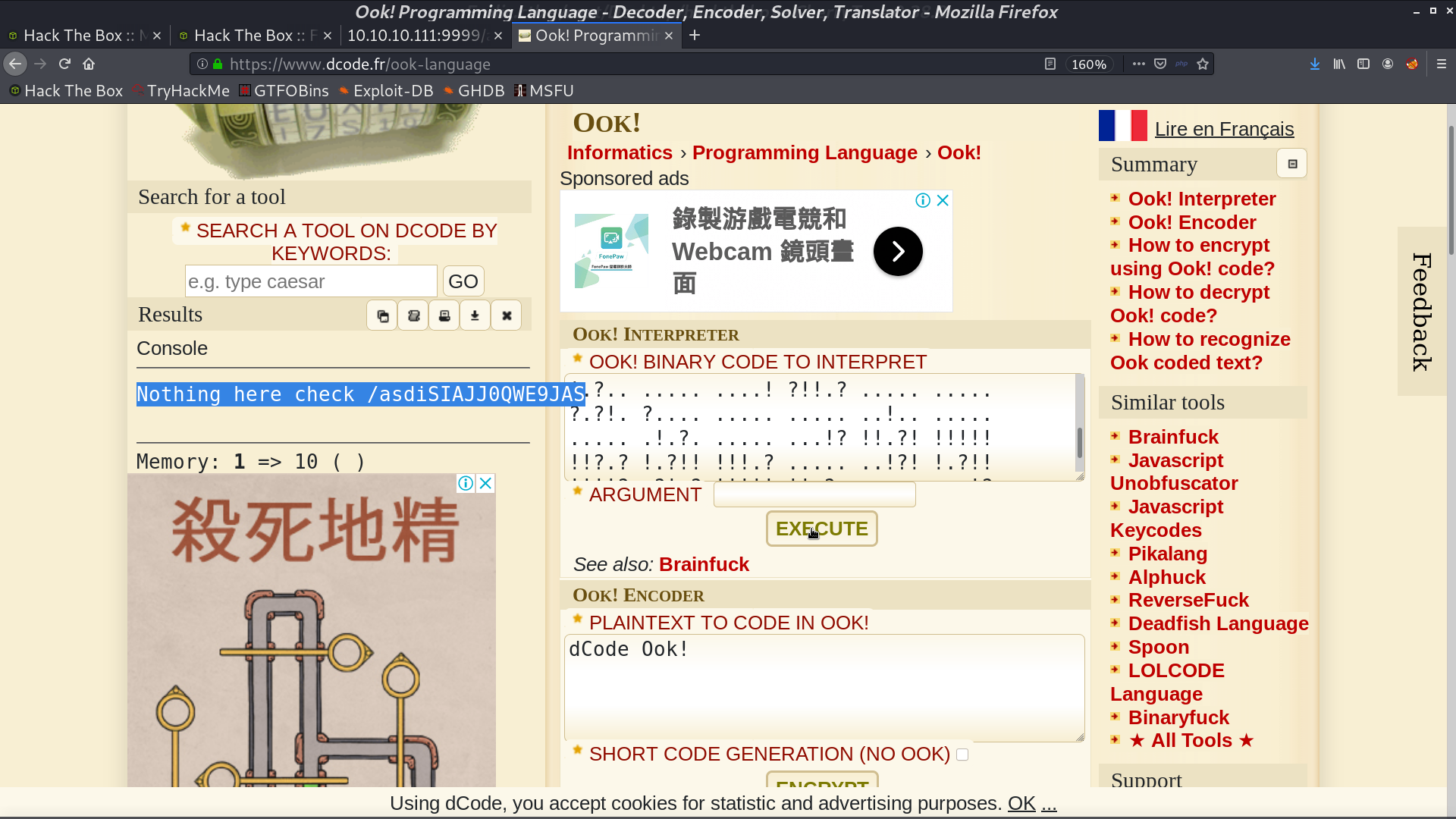Enable short code generation (no Ook) checkbox
The width and height of the screenshot is (1456, 819).
[962, 755]
